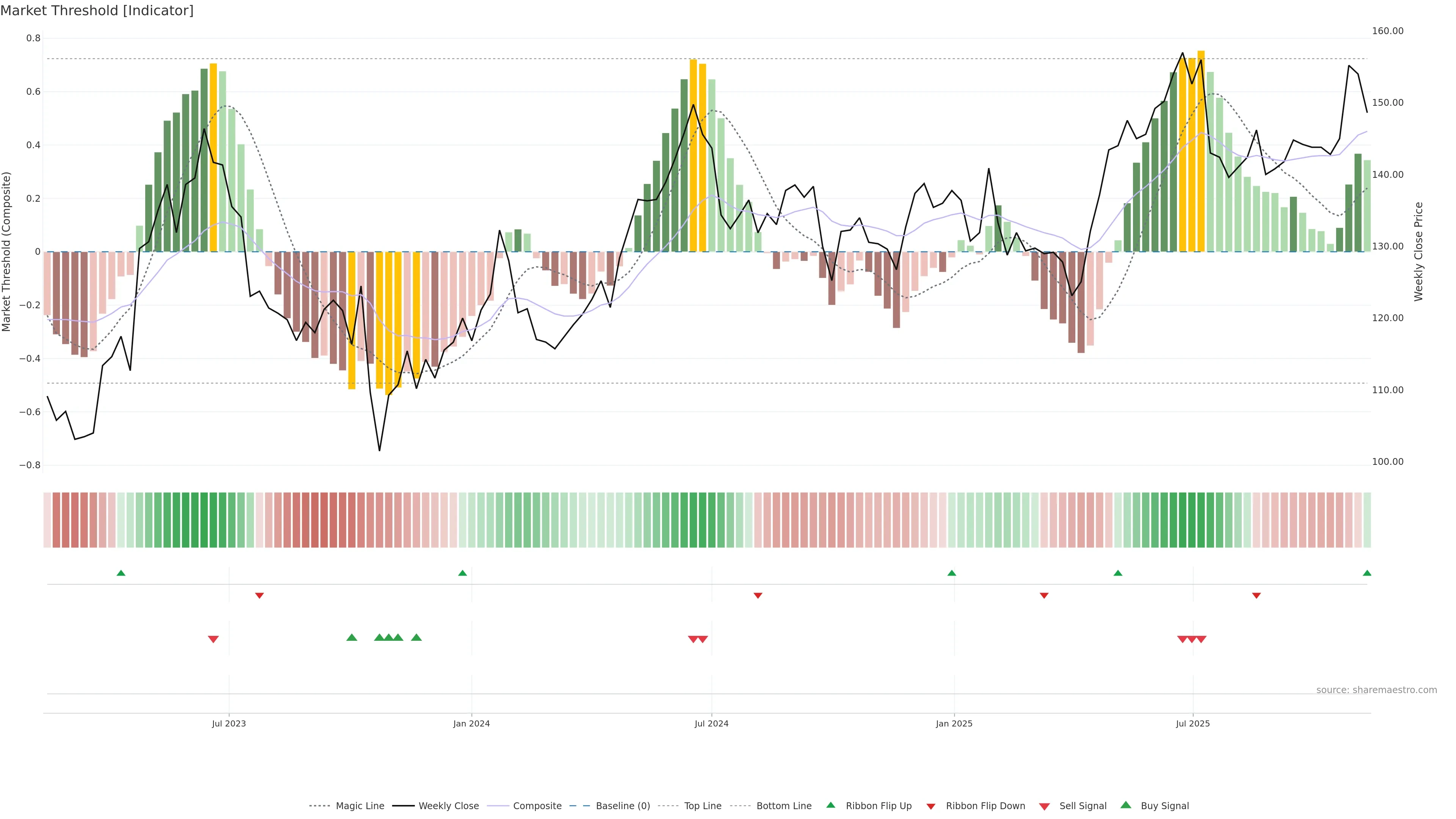Click the sell signal marker before Jul 2023
Image resolution: width=1456 pixels, height=819 pixels.
coord(213,639)
